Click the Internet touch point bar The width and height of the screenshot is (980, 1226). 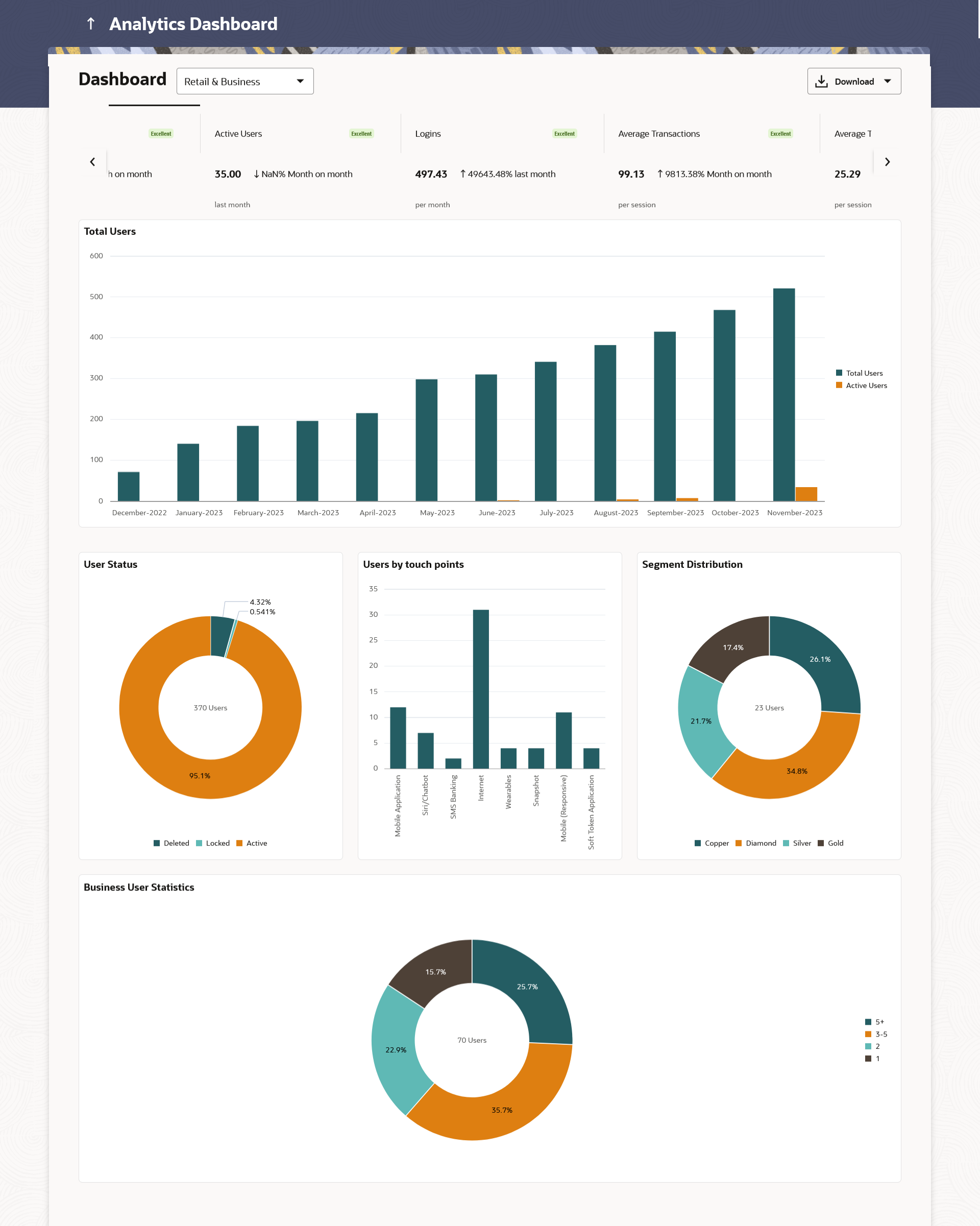click(x=481, y=688)
